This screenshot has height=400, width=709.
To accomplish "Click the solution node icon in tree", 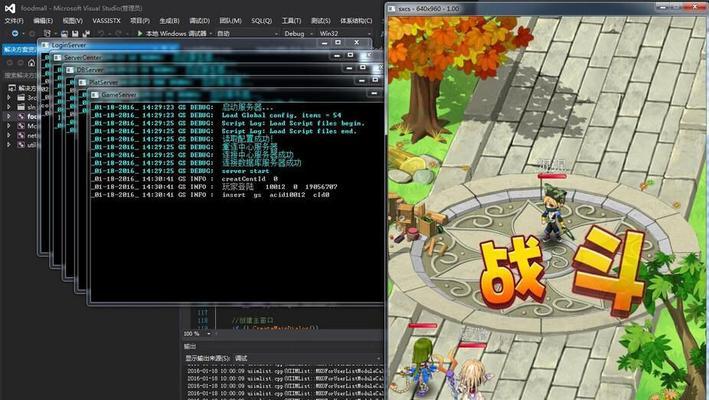I will click(12, 88).
